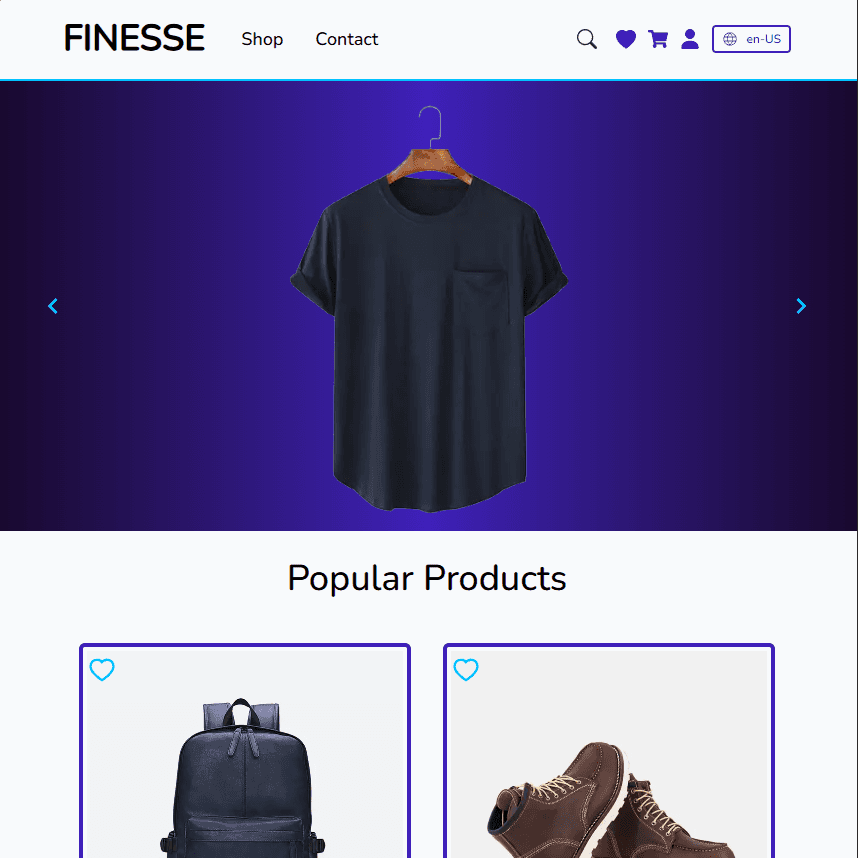Click the globe icon in language selector
Screen dimensions: 858x858
tap(729, 39)
